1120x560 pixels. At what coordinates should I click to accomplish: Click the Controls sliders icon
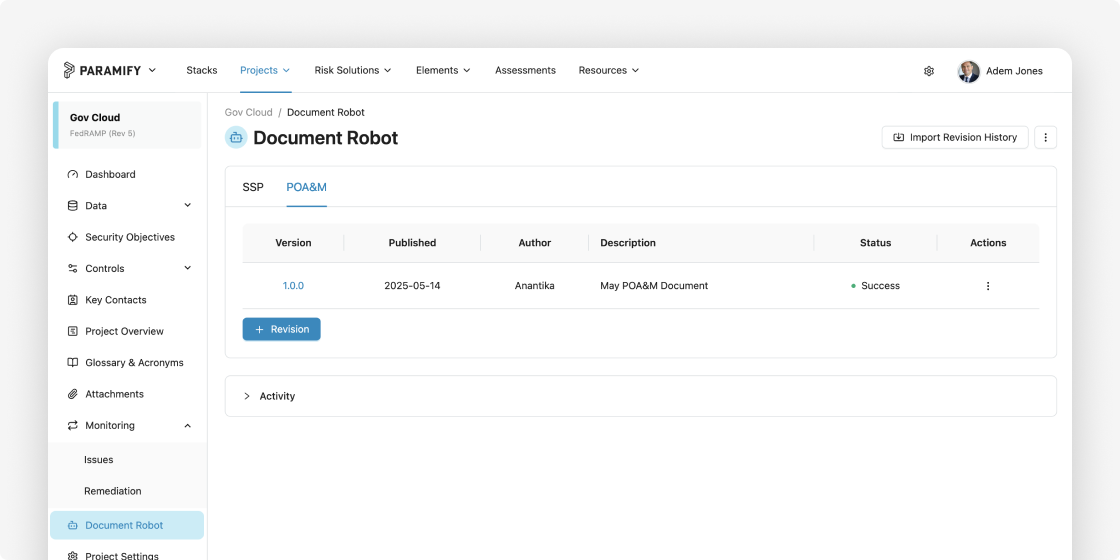pos(72,269)
